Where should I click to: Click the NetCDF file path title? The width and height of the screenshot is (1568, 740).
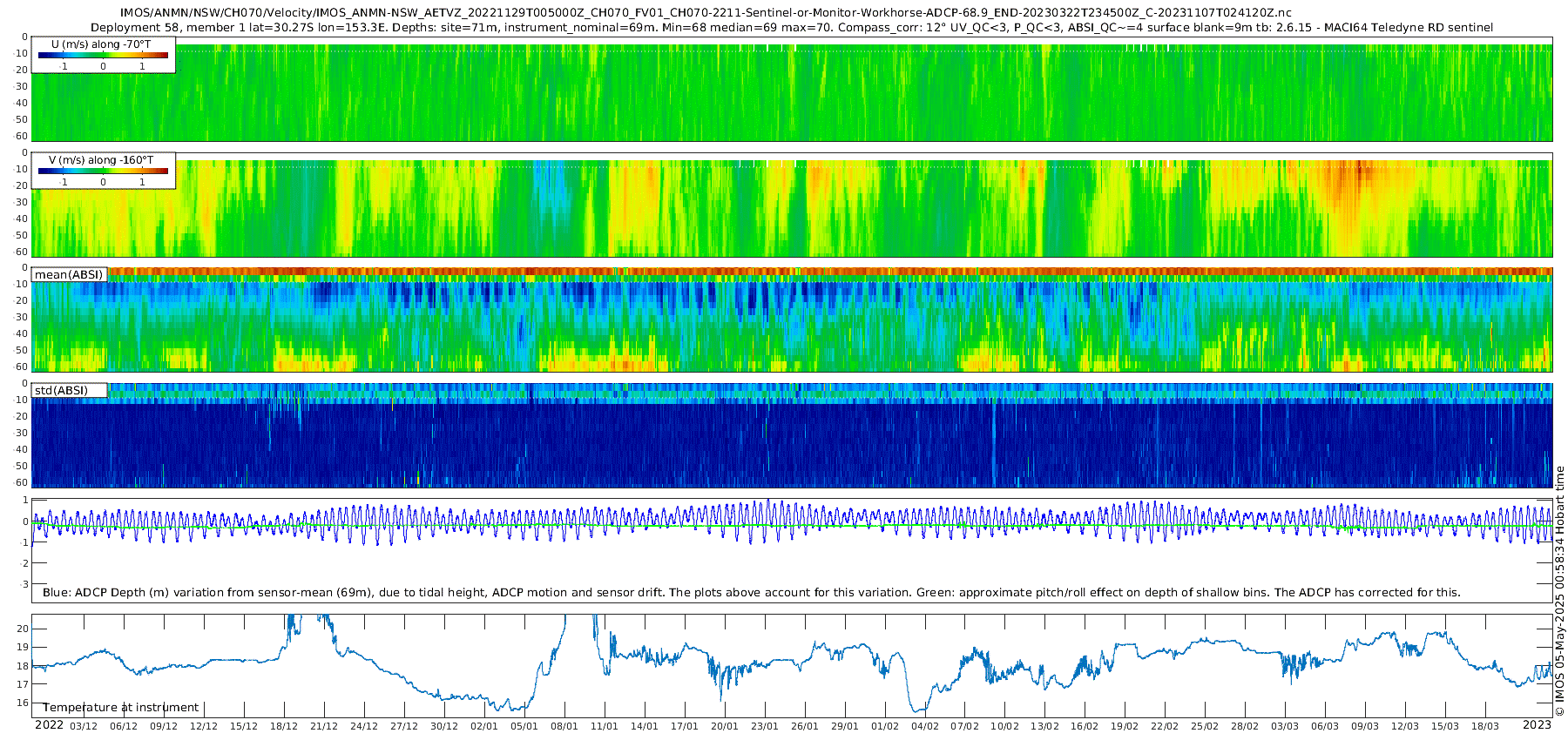706,13
